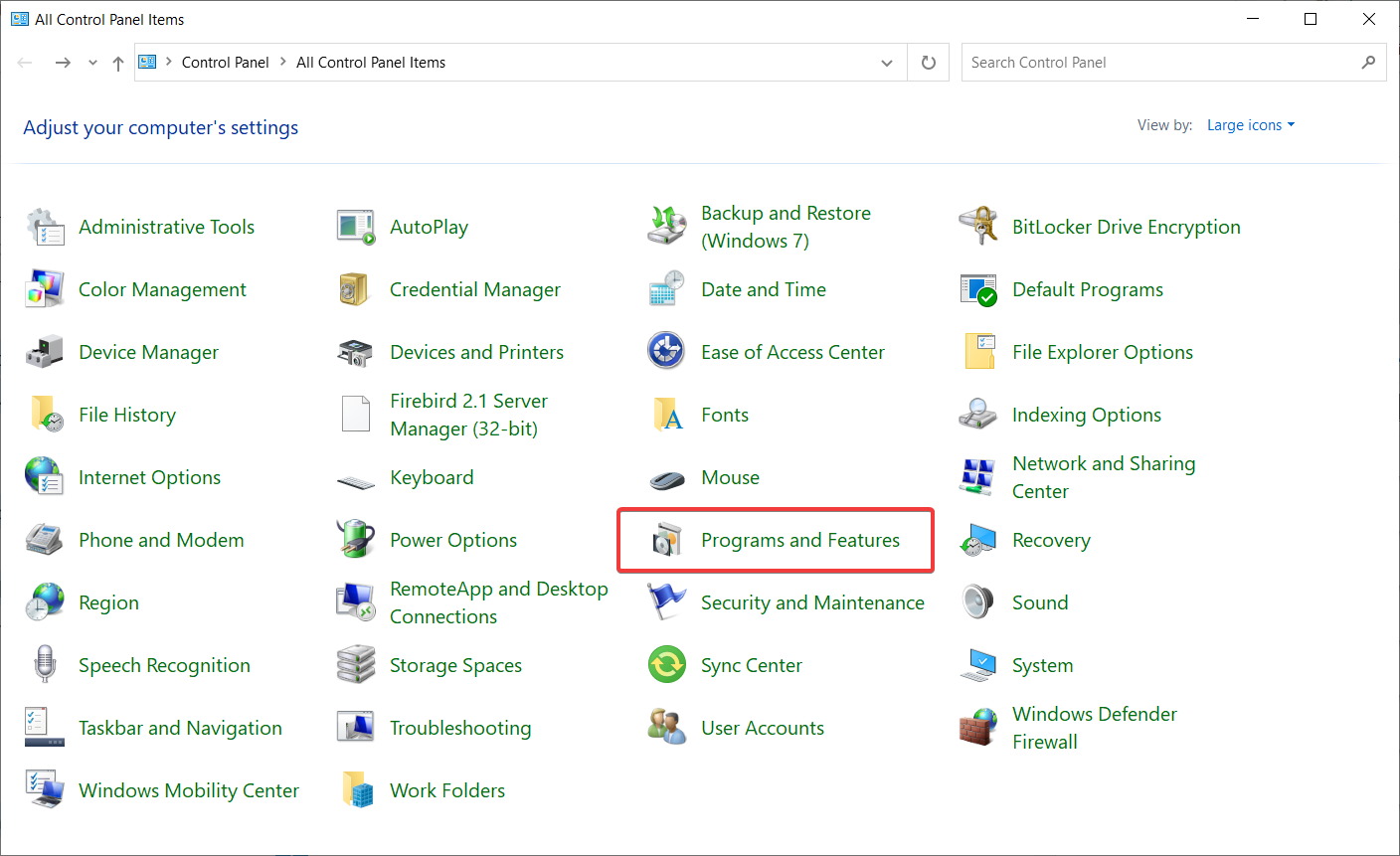Open the Phone and Modem icon
The width and height of the screenshot is (1400, 856).
(45, 541)
